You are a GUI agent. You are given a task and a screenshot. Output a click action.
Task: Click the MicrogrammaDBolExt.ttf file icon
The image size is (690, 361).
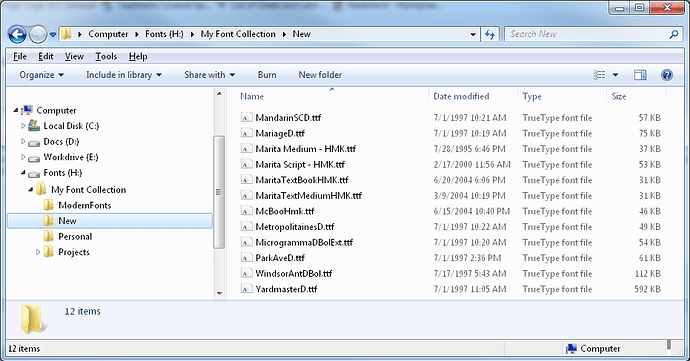pos(246,242)
